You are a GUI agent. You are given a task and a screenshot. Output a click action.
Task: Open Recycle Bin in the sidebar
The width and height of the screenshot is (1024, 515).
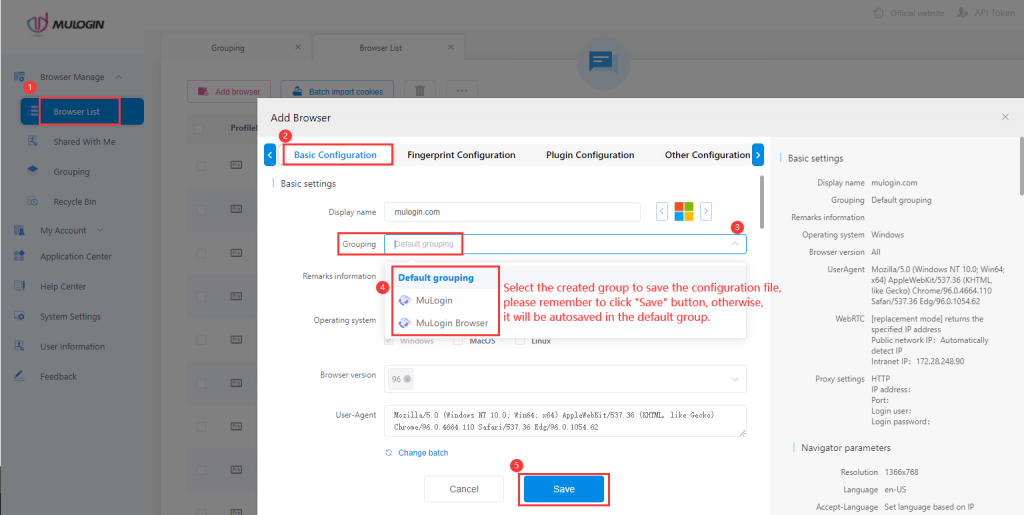pyautogui.click(x=74, y=202)
